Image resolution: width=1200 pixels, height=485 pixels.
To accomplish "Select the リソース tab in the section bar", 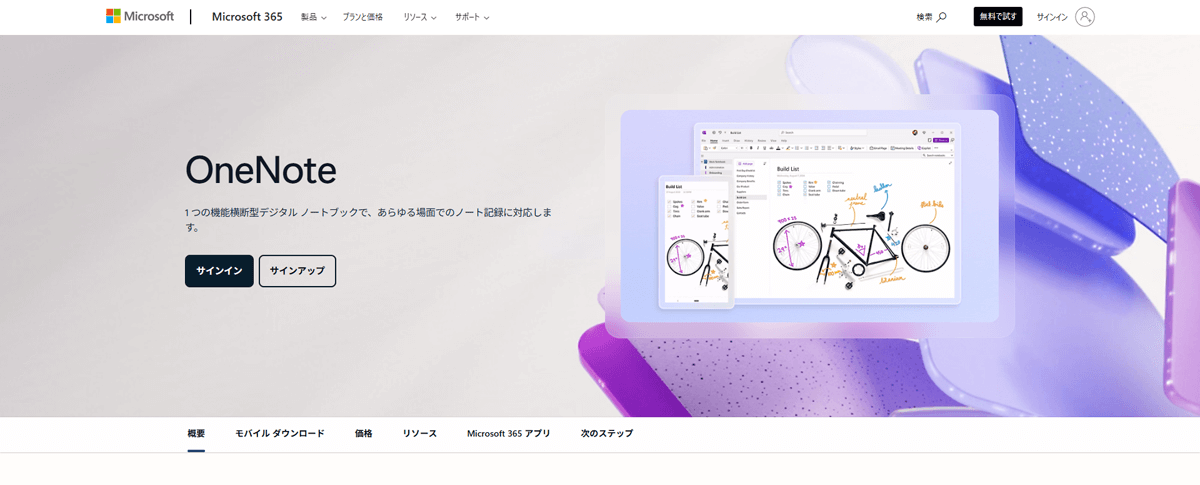I will pos(420,433).
